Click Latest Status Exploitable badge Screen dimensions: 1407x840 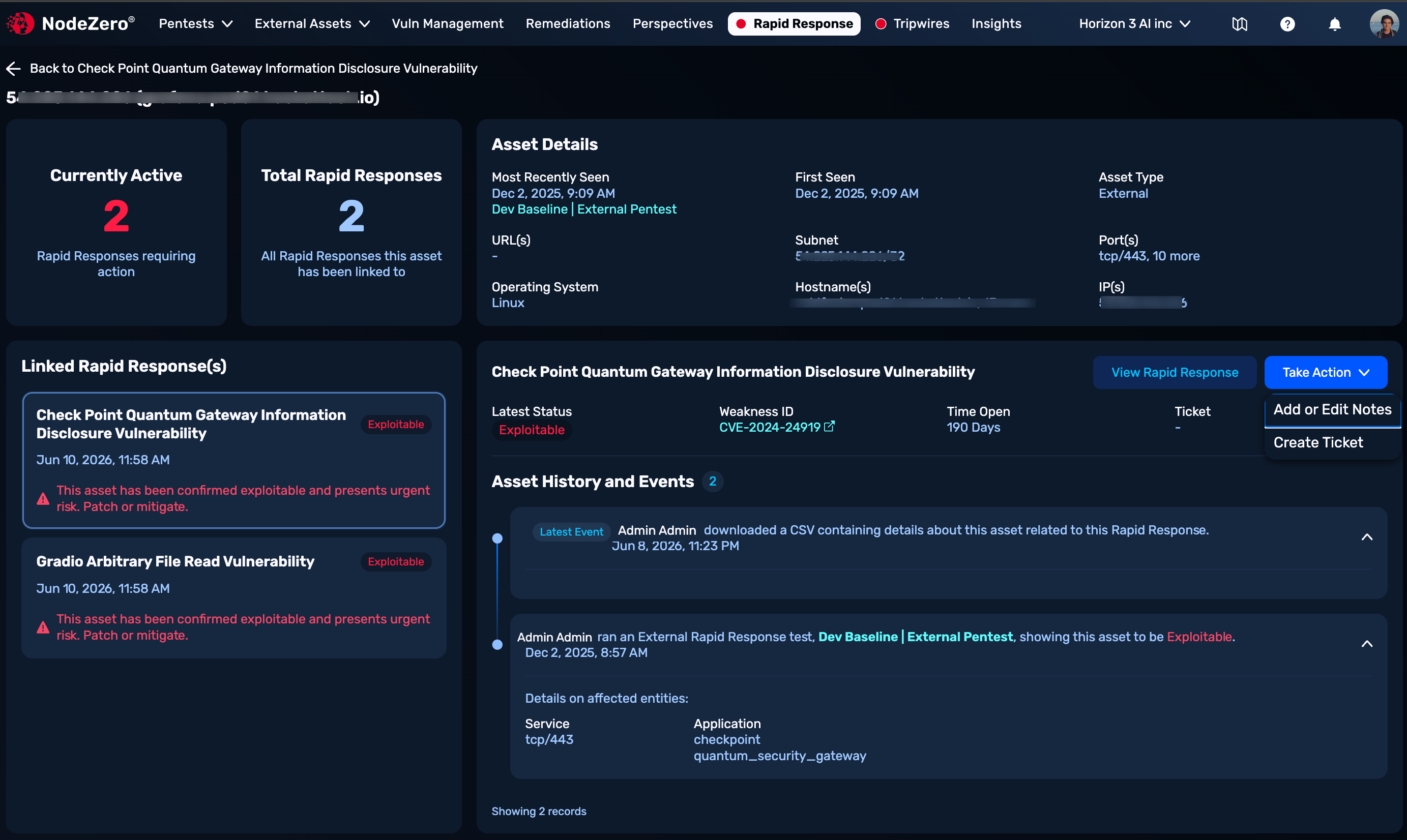pyautogui.click(x=532, y=430)
